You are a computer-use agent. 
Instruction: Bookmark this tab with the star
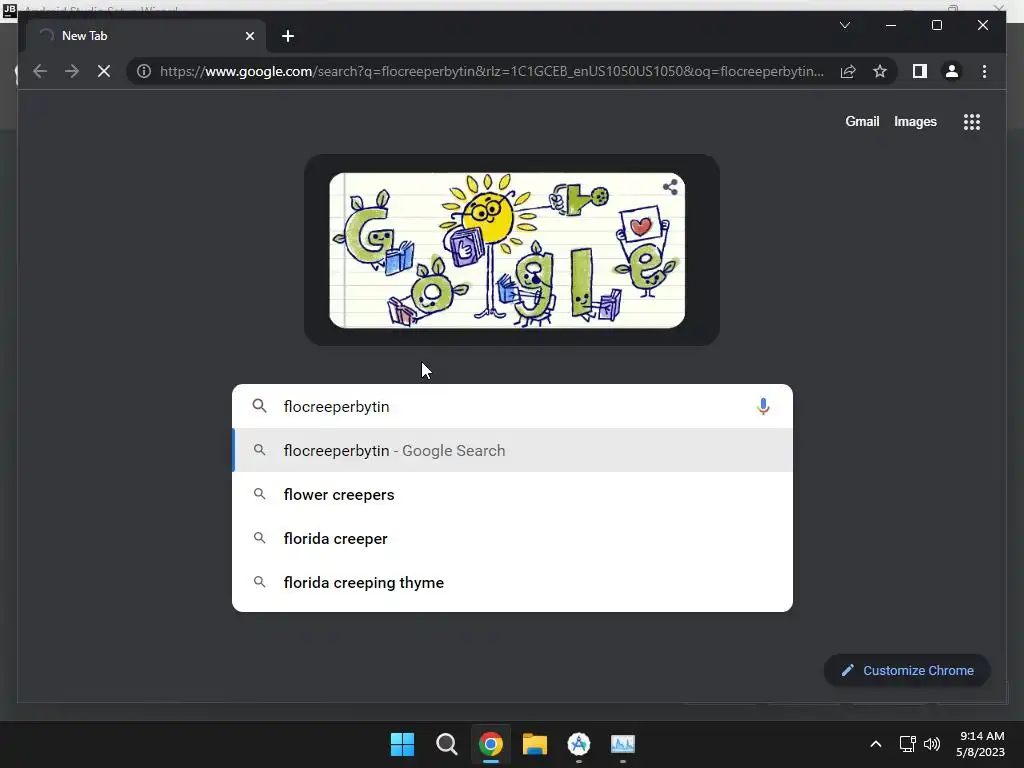click(x=880, y=71)
